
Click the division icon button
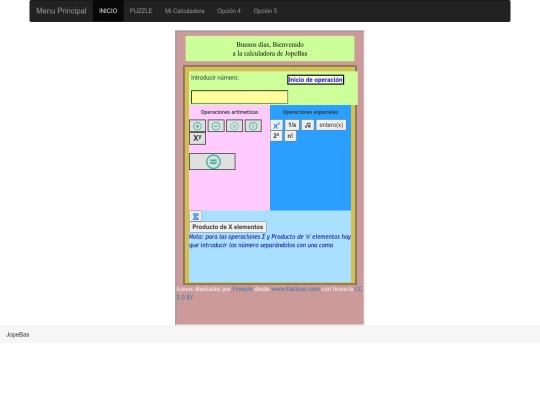click(253, 126)
